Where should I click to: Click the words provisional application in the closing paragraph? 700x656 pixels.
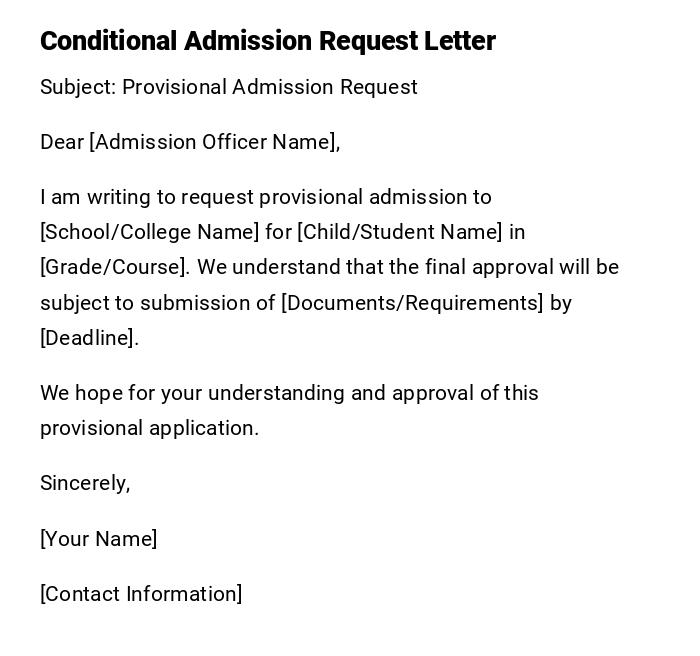point(148,428)
